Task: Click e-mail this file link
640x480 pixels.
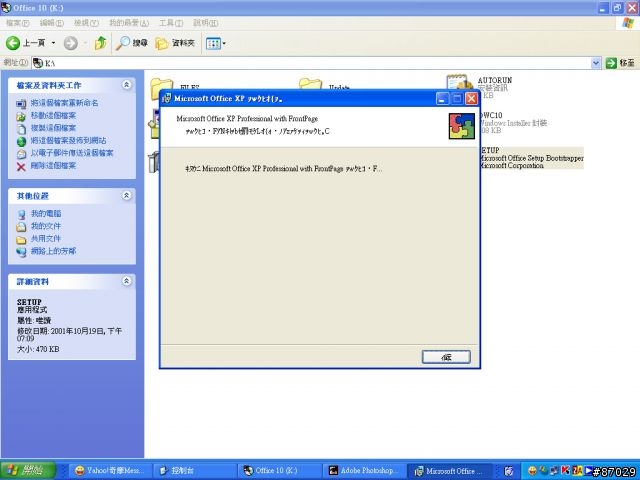Action: click(x=72, y=153)
